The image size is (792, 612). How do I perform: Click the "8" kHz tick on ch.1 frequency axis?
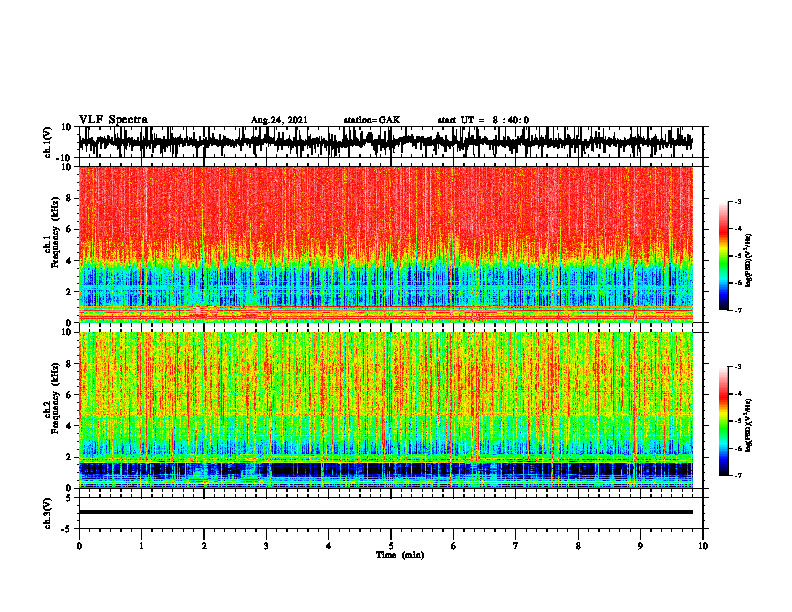[69, 198]
